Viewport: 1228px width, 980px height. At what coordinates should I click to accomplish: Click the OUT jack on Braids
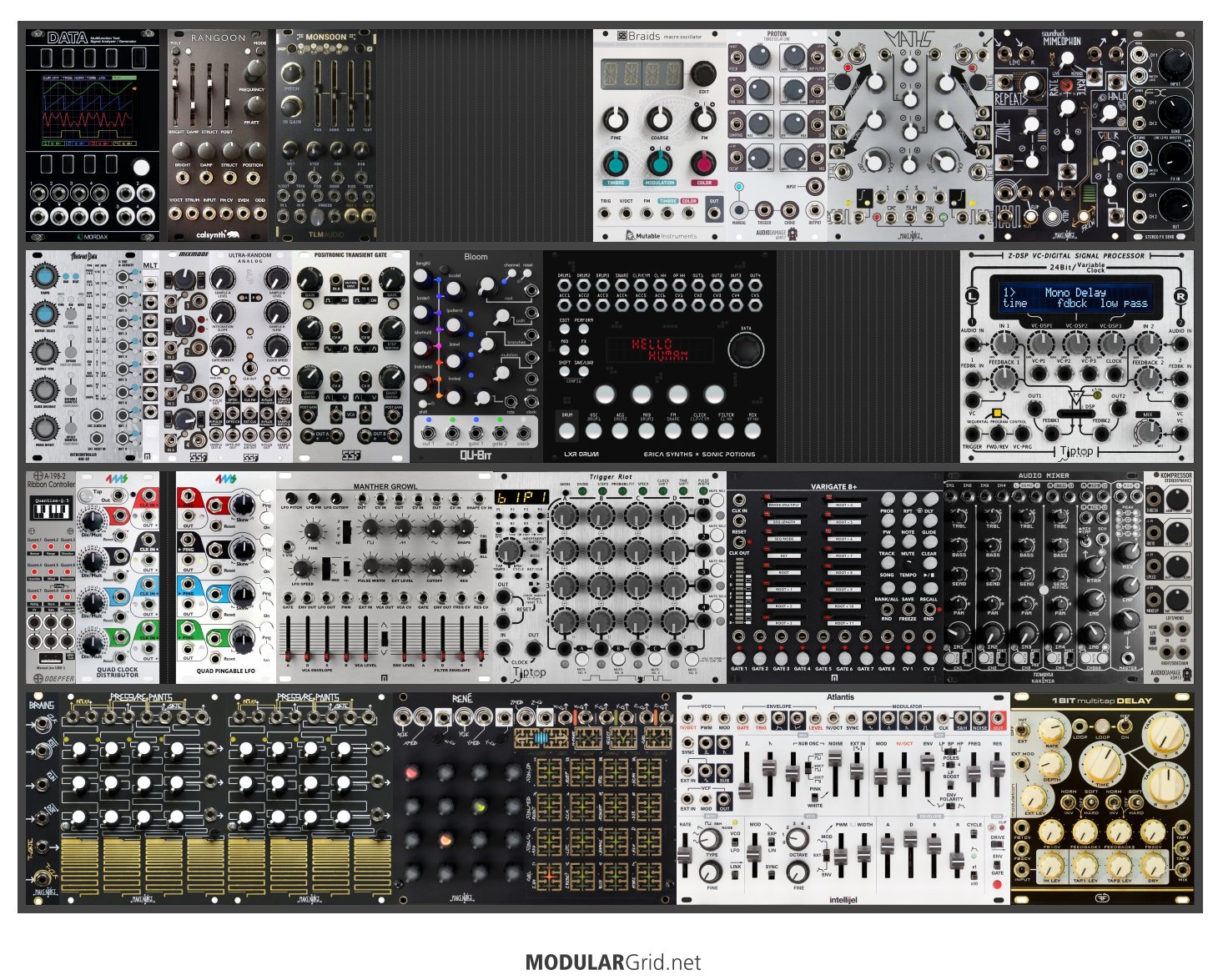[714, 214]
